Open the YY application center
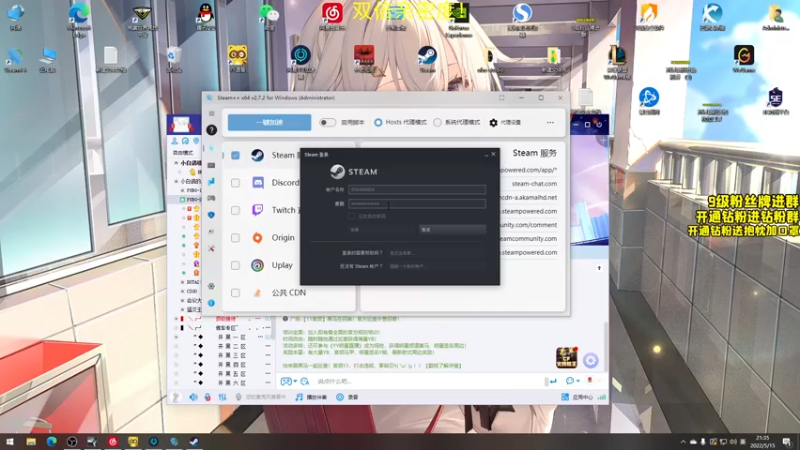This screenshot has height=450, width=800. pos(577,397)
